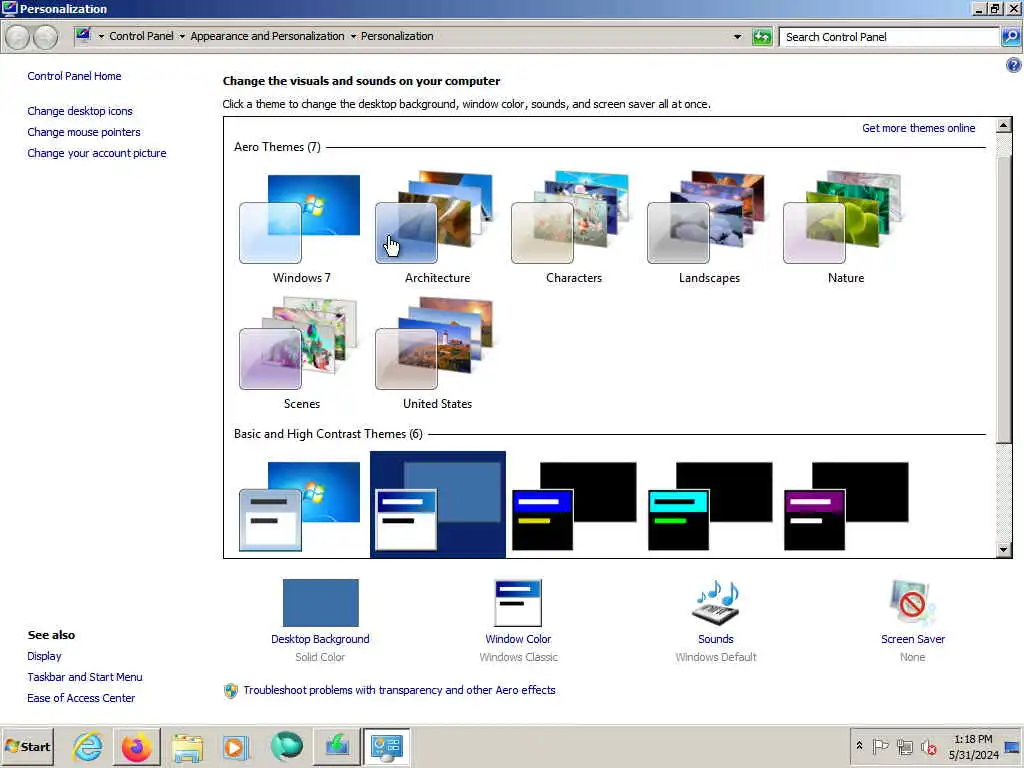The height and width of the screenshot is (768, 1024).
Task: Click the theme list scroll down arrow
Action: pos(1004,550)
